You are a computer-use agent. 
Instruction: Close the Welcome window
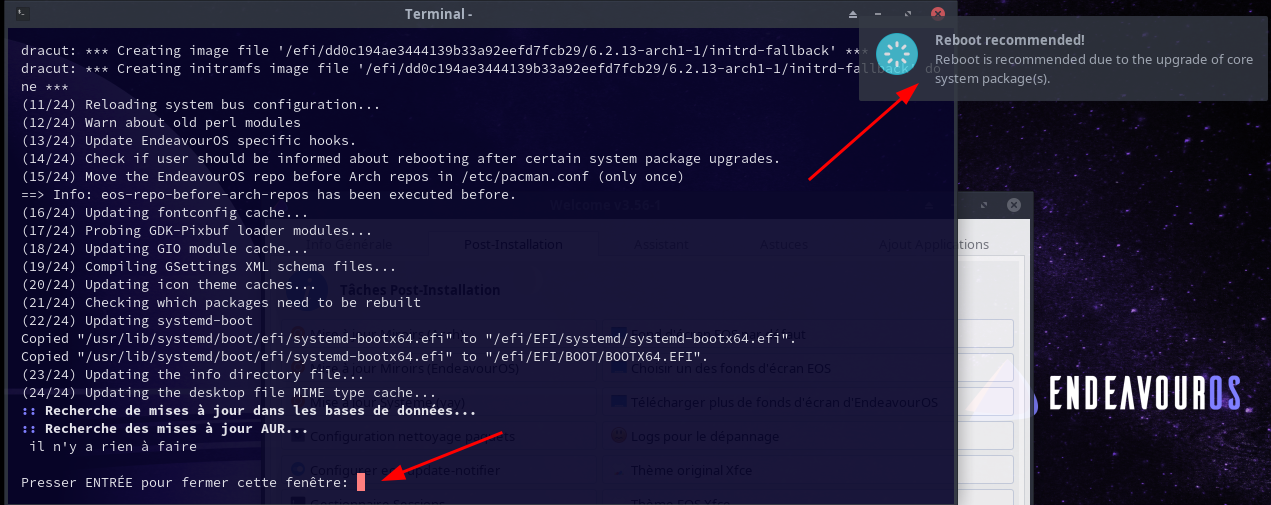1014,205
